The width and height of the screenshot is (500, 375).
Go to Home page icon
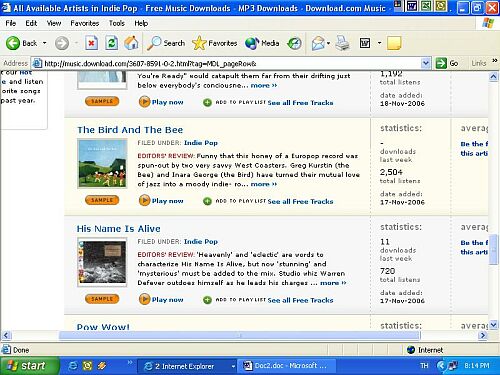(131, 43)
